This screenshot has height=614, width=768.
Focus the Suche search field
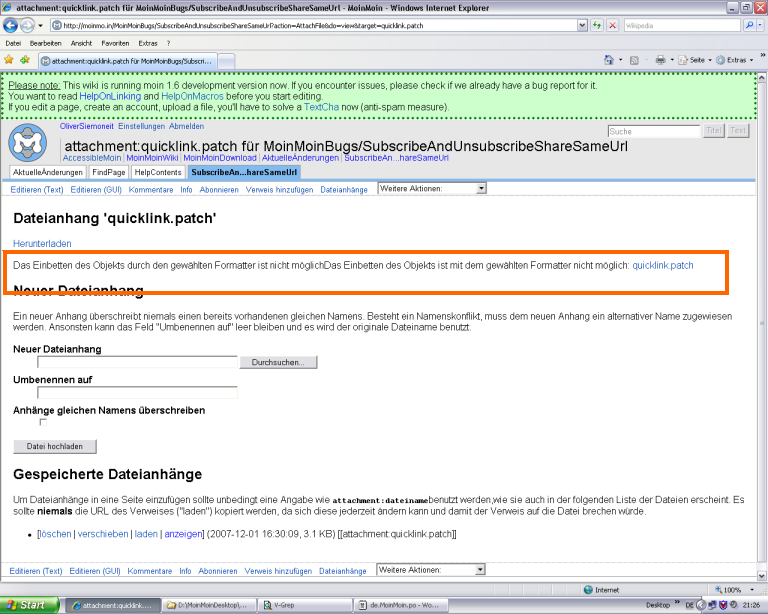(654, 131)
